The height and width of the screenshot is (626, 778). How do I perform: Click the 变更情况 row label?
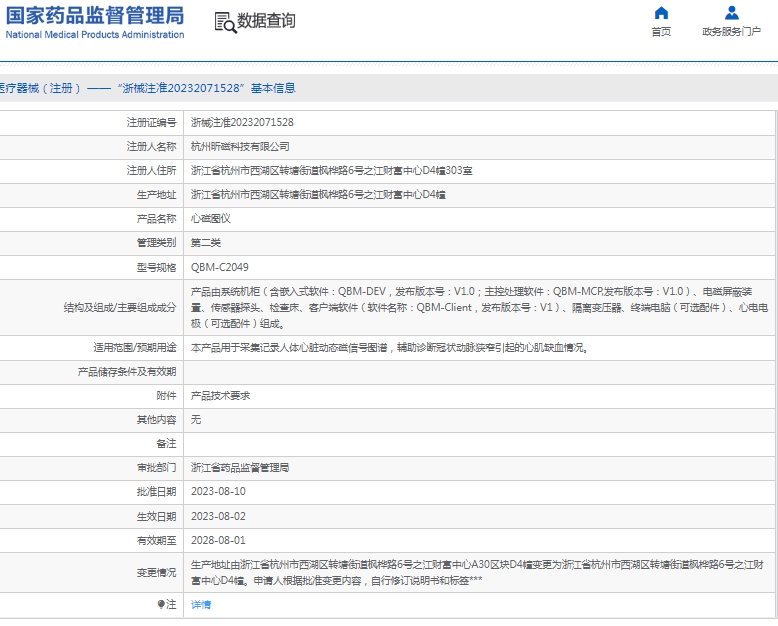156,573
